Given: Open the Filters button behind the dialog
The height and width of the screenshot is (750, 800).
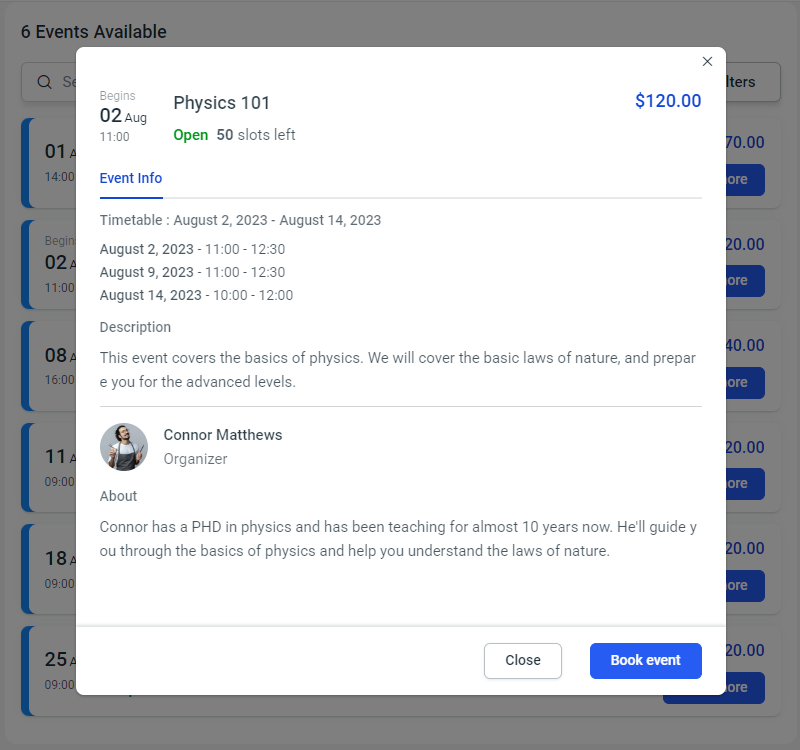Looking at the screenshot, I should (752, 82).
